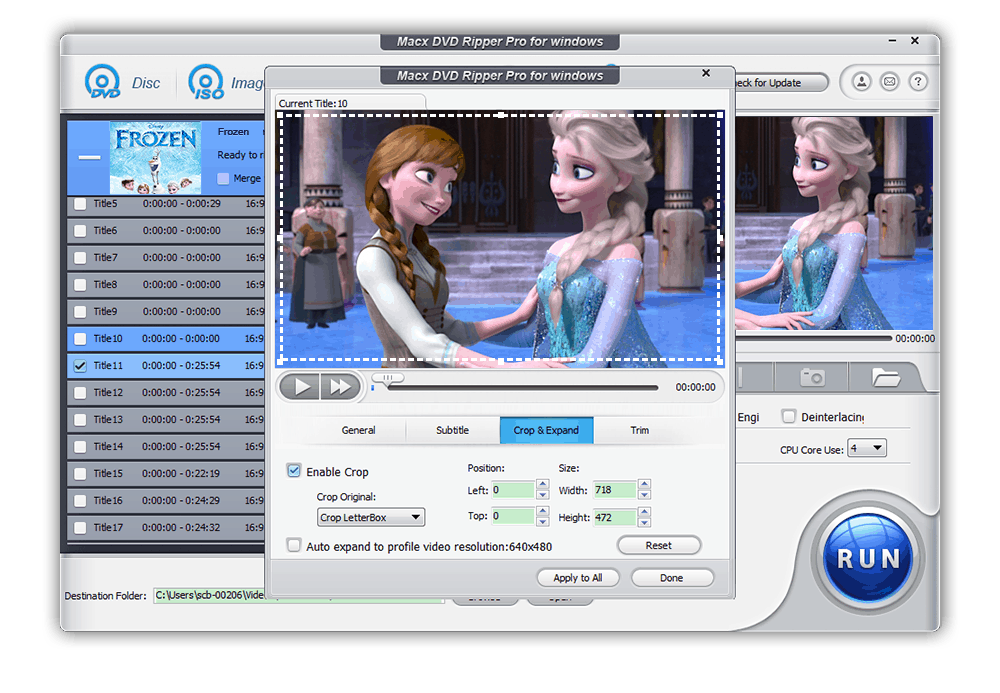Click the Height size input field

tap(615, 517)
